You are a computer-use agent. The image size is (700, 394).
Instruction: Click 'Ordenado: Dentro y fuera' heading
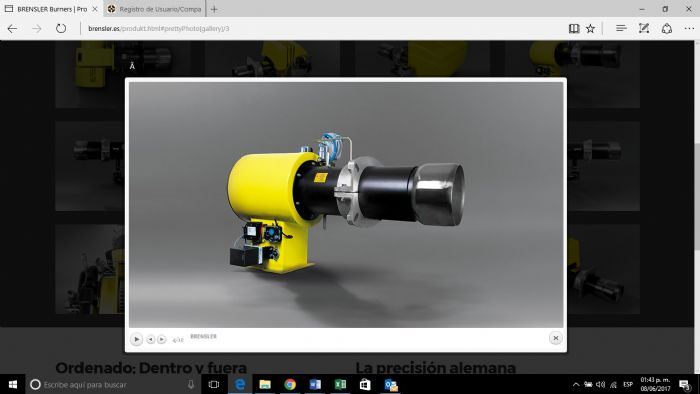(x=151, y=367)
